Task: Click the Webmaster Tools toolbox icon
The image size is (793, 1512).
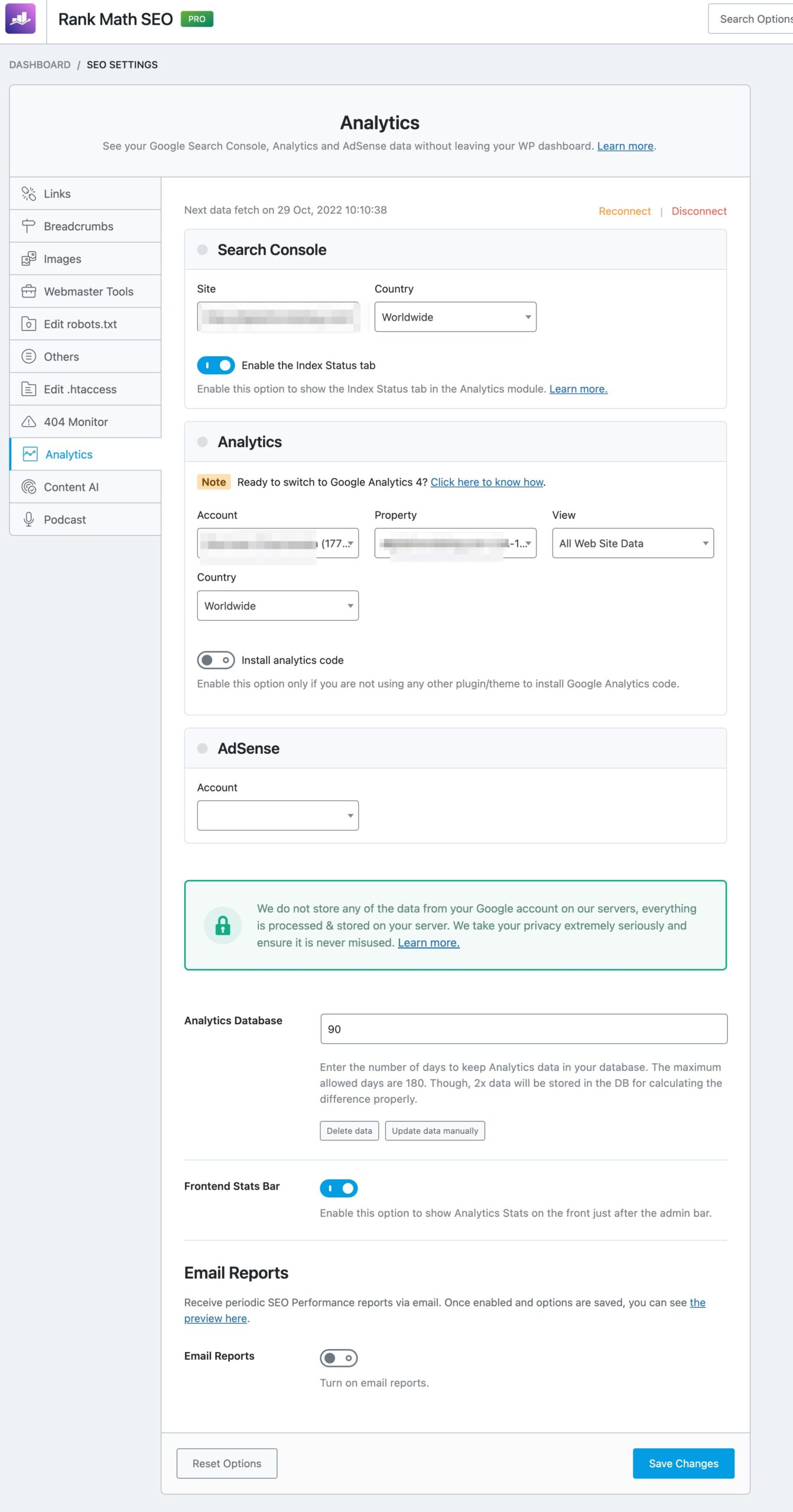Action: point(28,291)
